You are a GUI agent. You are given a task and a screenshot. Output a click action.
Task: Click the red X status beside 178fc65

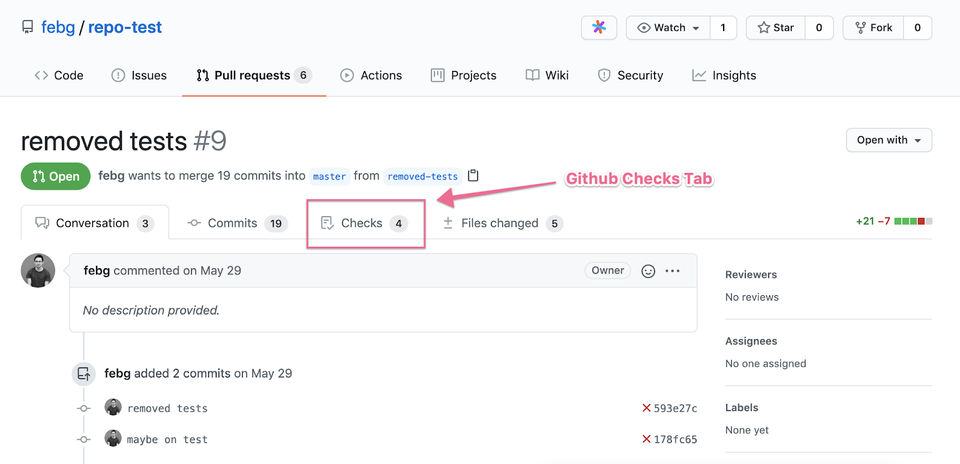pos(646,439)
